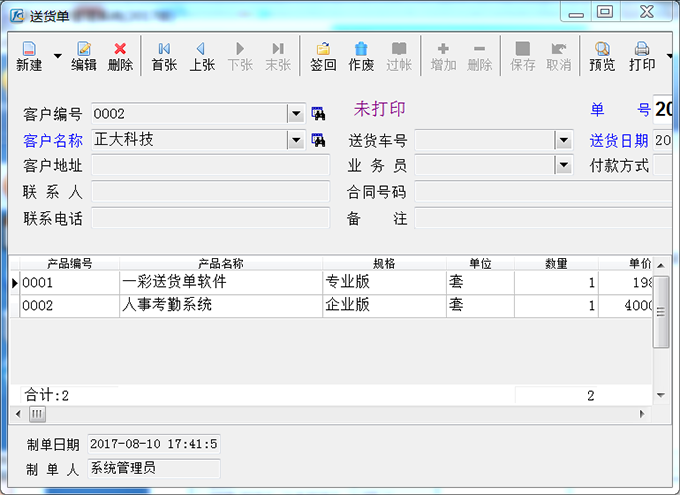
Task: Click the 客户地址 input field
Action: click(x=210, y=166)
